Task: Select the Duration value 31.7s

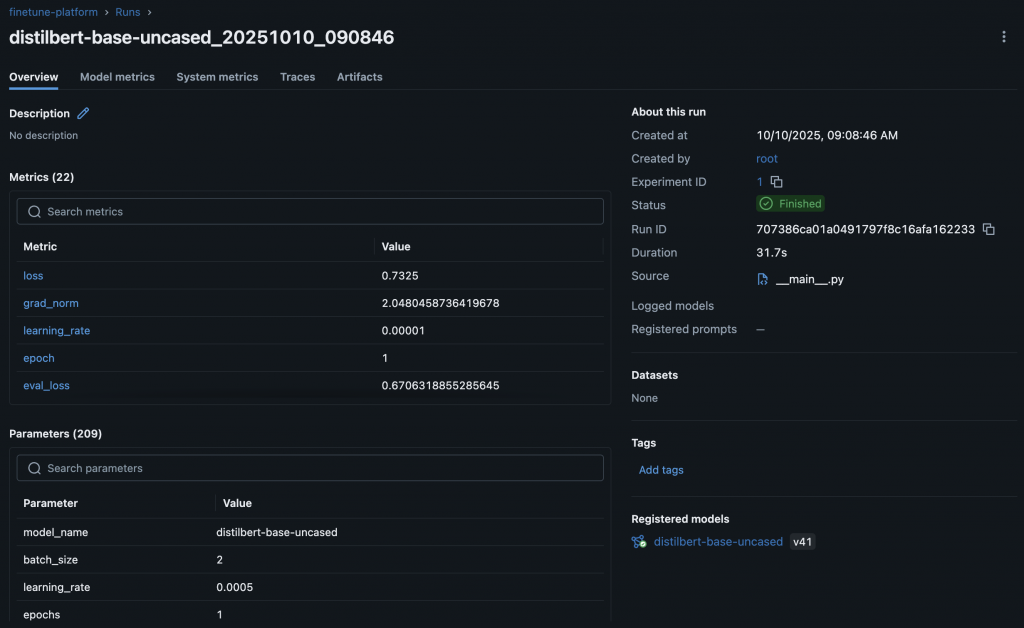Action: (x=771, y=253)
